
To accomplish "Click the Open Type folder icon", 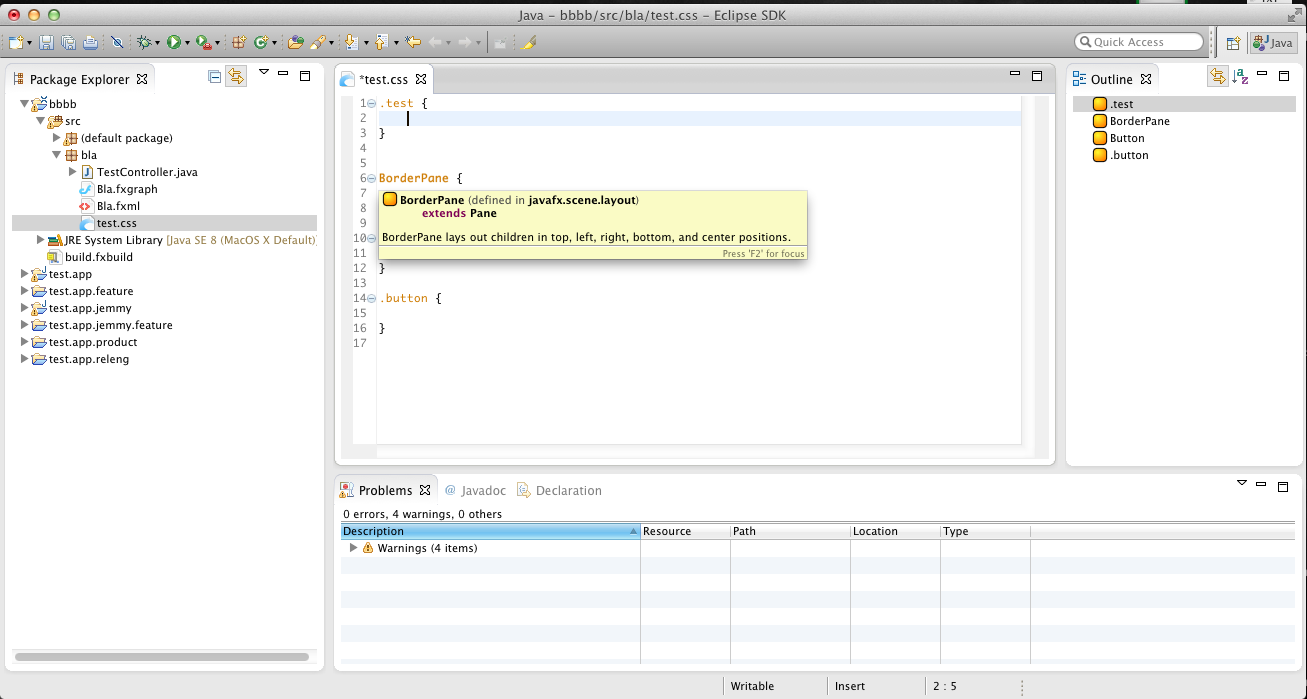I will click(294, 42).
